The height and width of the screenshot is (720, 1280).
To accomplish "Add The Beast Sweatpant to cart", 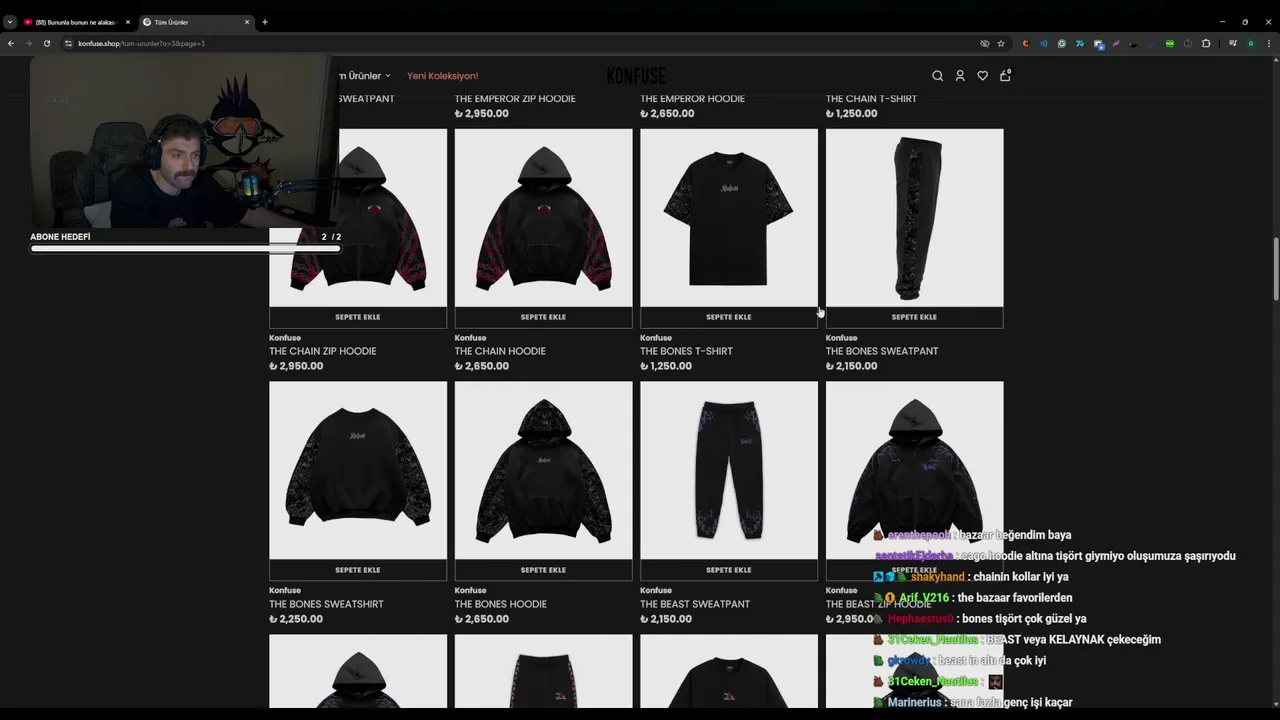I will click(729, 570).
